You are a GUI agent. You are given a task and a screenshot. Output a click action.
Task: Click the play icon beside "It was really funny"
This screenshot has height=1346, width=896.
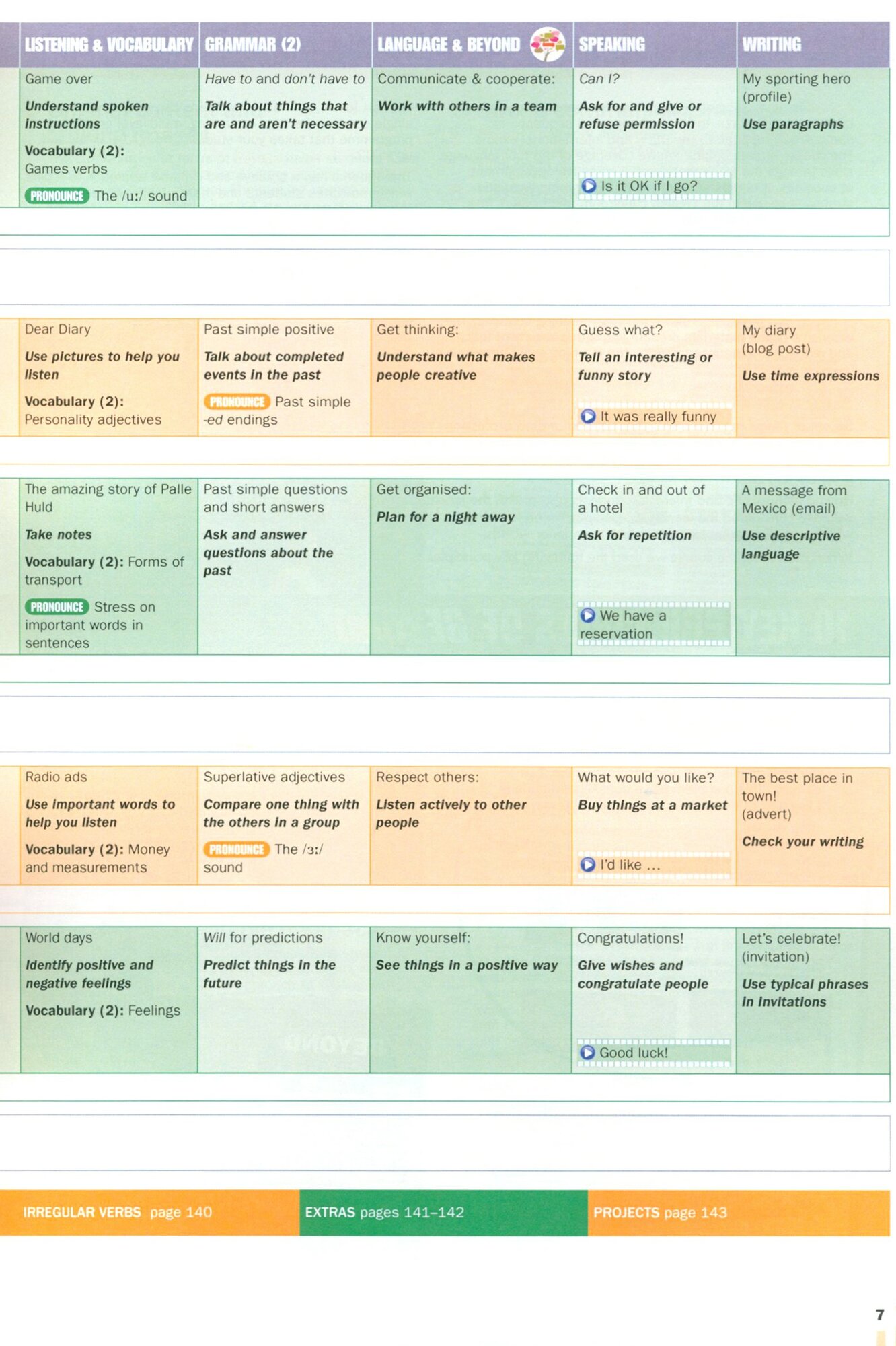(x=588, y=416)
